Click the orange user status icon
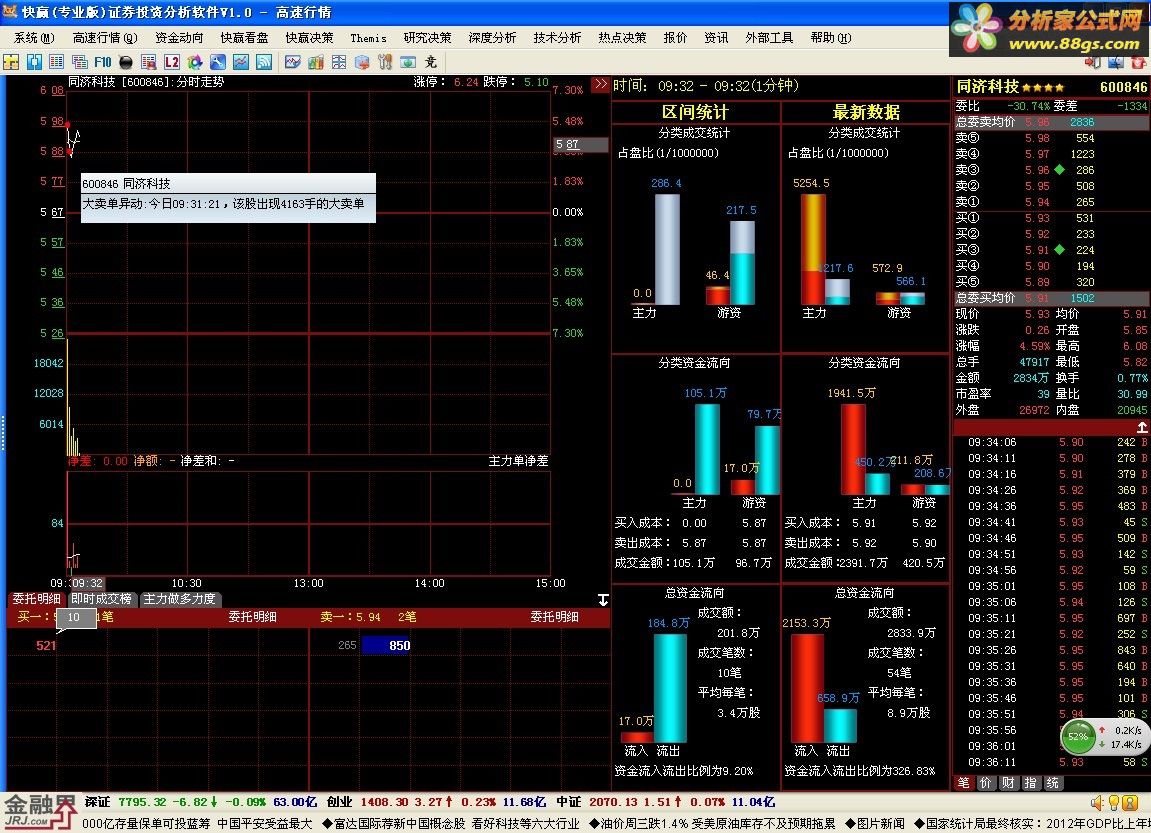Screen dimensions: 1151x833 point(1131,803)
